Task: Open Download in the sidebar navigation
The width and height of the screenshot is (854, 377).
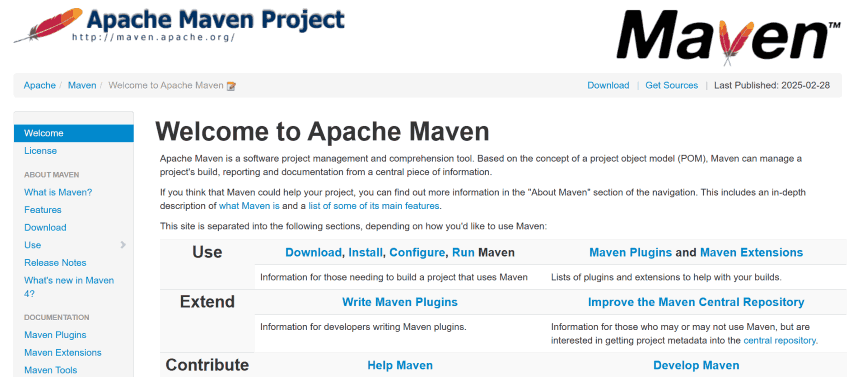Action: [x=45, y=228]
